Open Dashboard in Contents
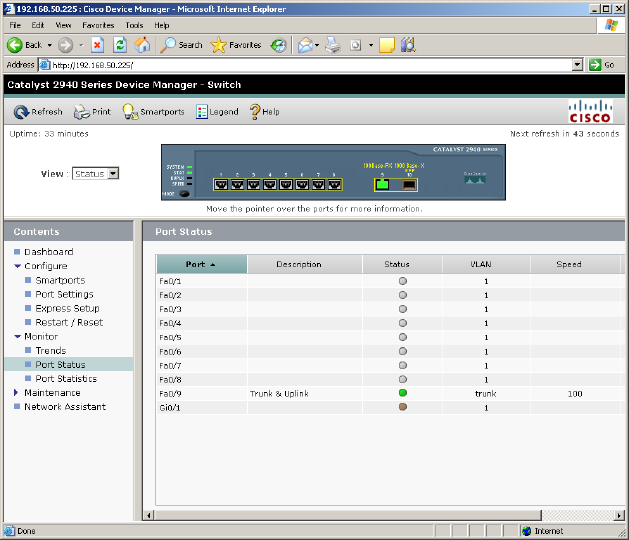The image size is (629, 540). pos(49,252)
